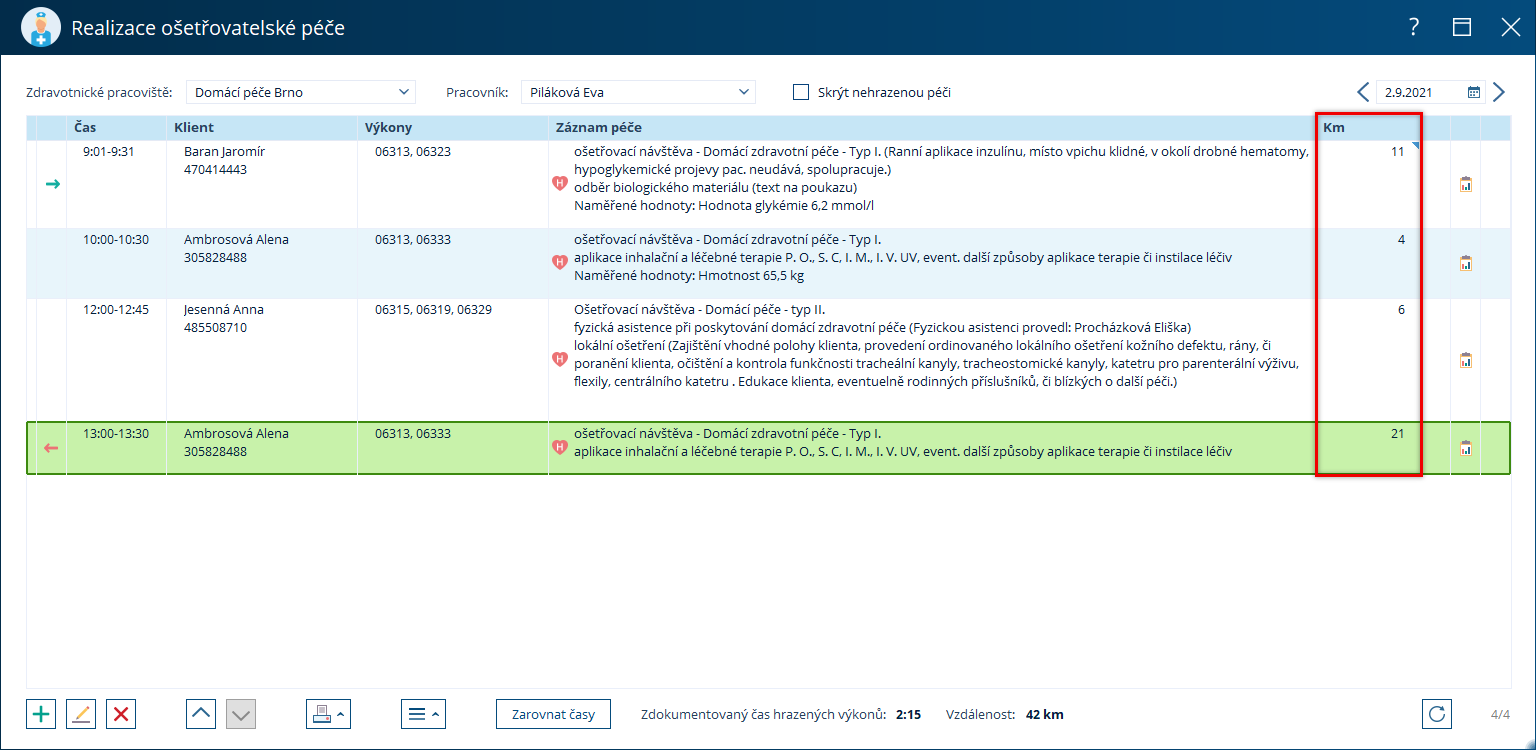Toggle Skrýt nehrazenou péči checkbox

coord(801,92)
